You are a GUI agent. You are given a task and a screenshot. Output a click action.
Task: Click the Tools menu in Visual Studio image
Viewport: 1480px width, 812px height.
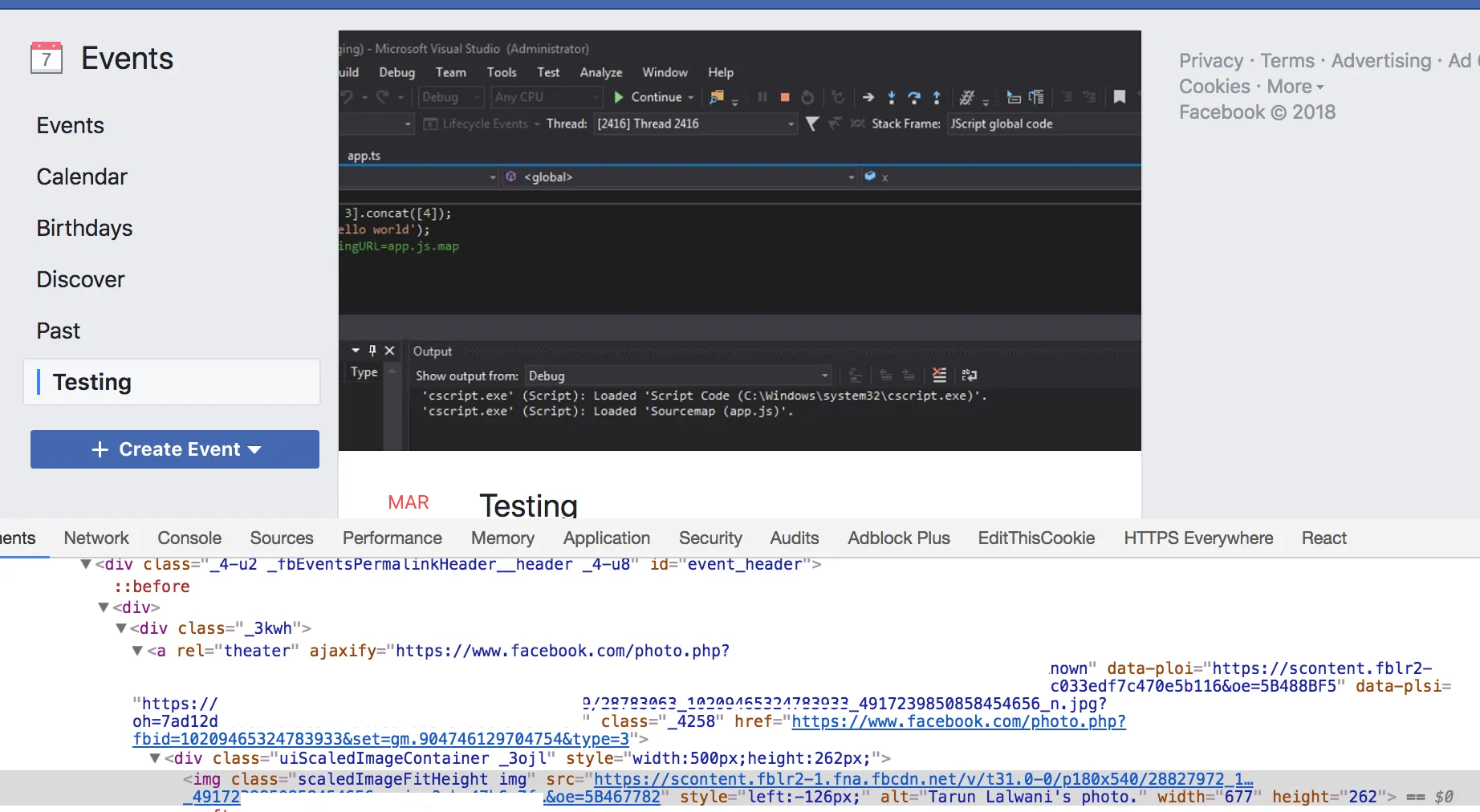[x=502, y=72]
